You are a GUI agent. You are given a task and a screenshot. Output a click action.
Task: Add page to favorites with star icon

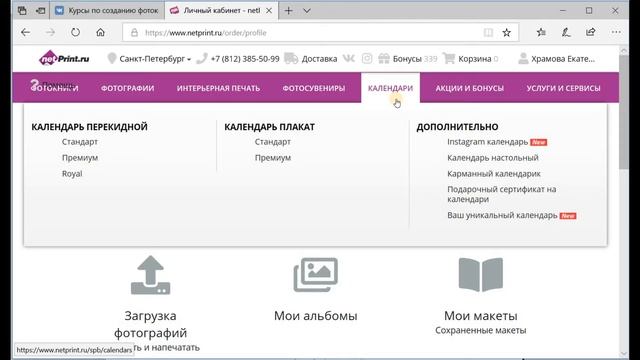tap(507, 33)
